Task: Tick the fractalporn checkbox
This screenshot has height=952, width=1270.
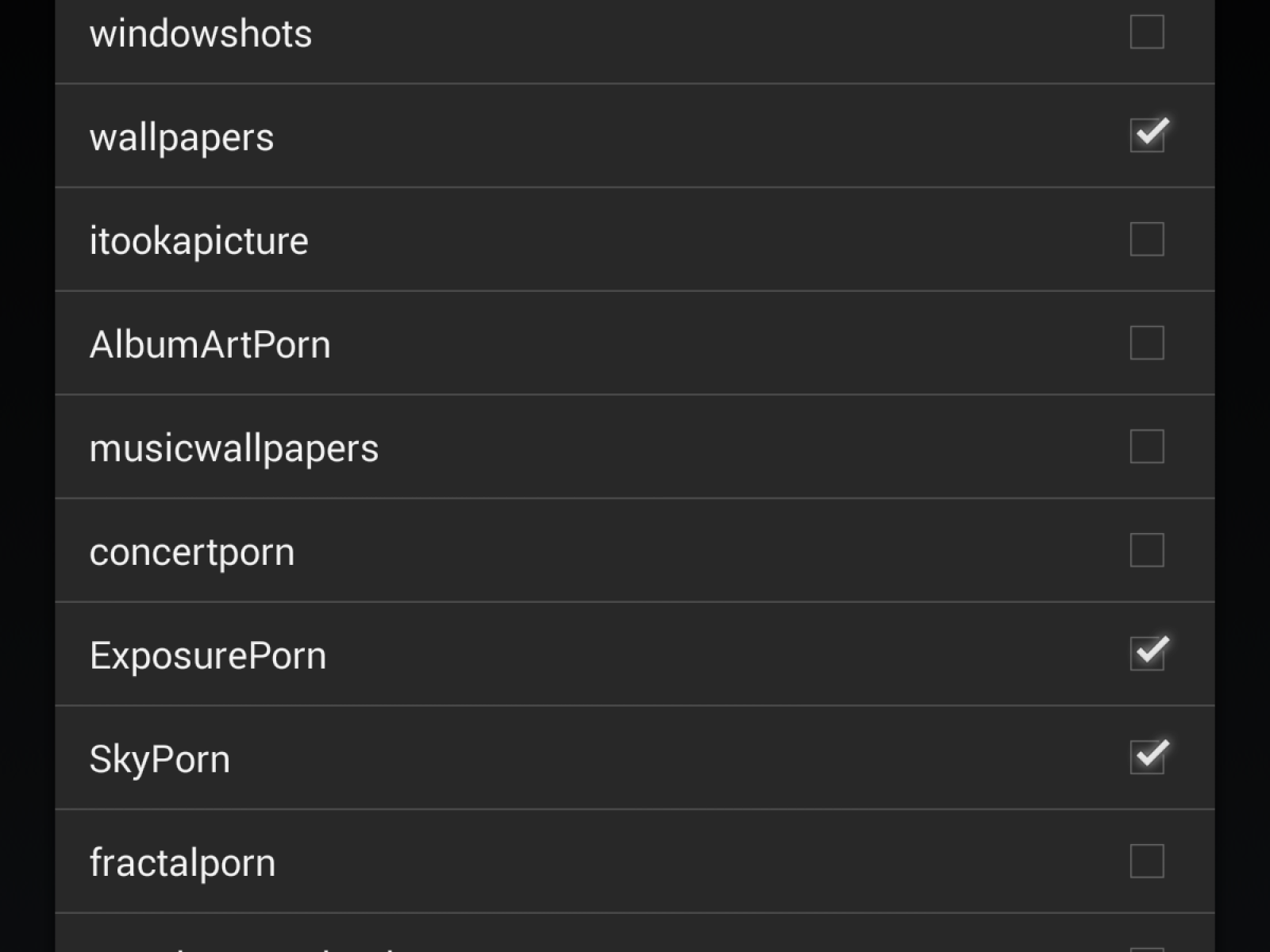Action: point(1146,862)
